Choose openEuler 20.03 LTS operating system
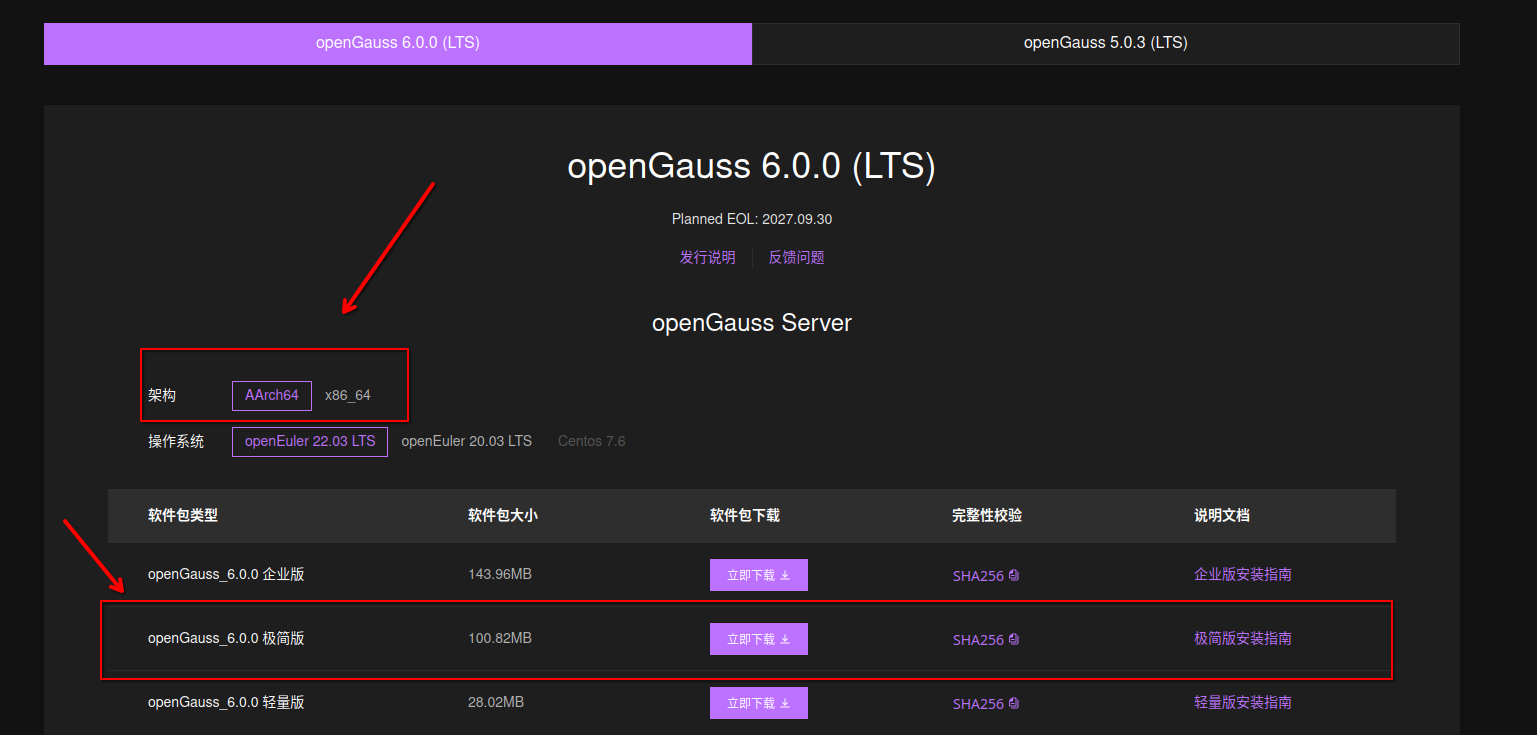This screenshot has width=1537, height=735. tap(467, 441)
